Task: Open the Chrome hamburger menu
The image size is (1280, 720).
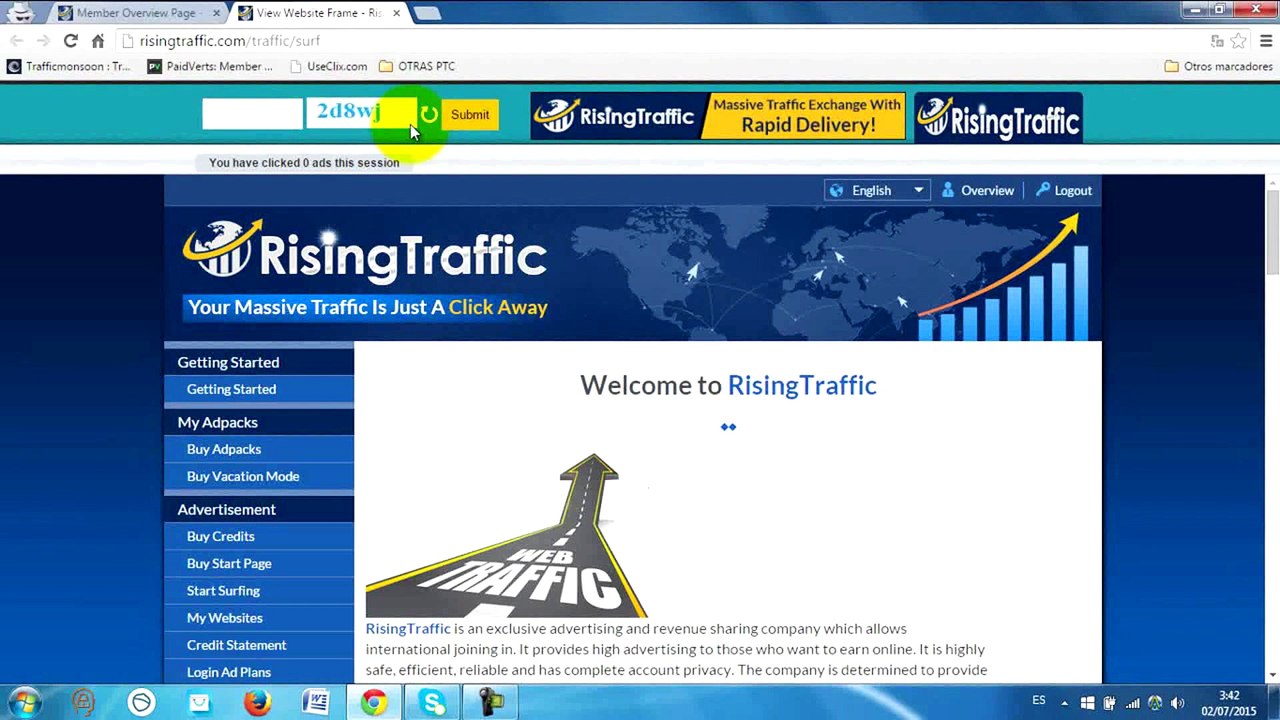Action: point(1265,41)
